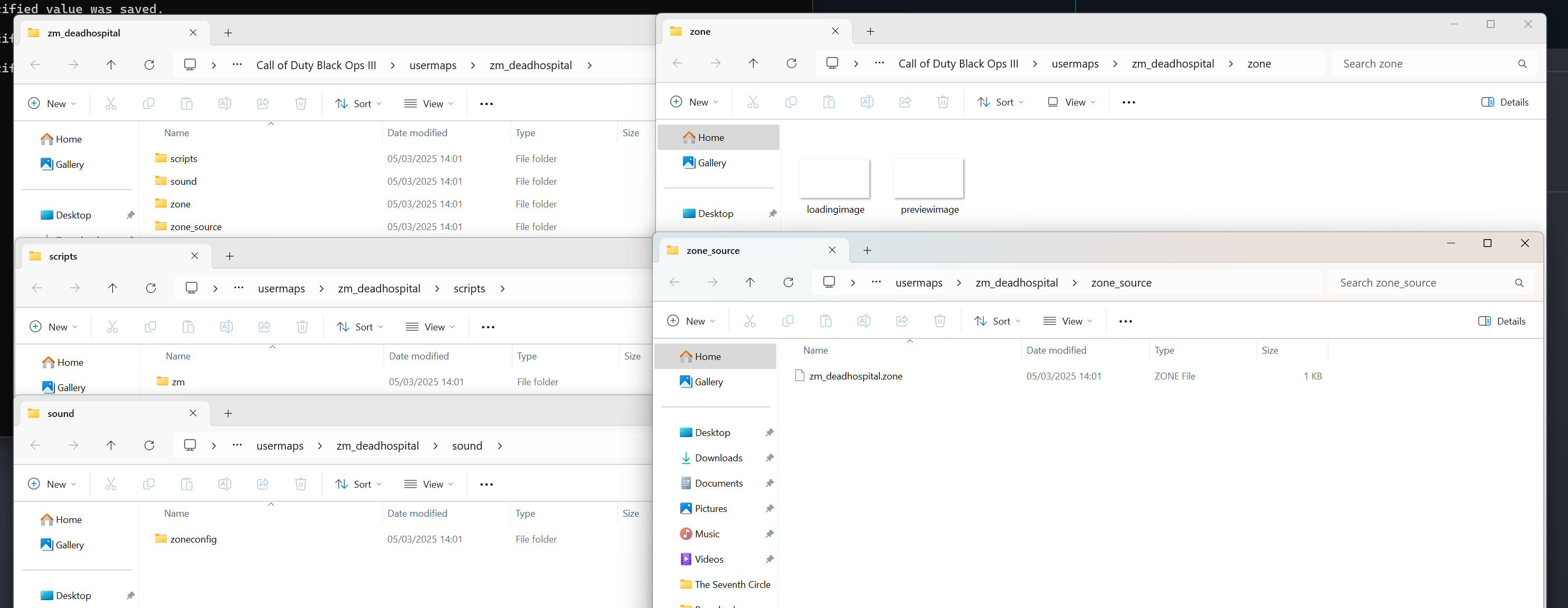Click the search magnifier in Search zone box

pyautogui.click(x=1522, y=64)
